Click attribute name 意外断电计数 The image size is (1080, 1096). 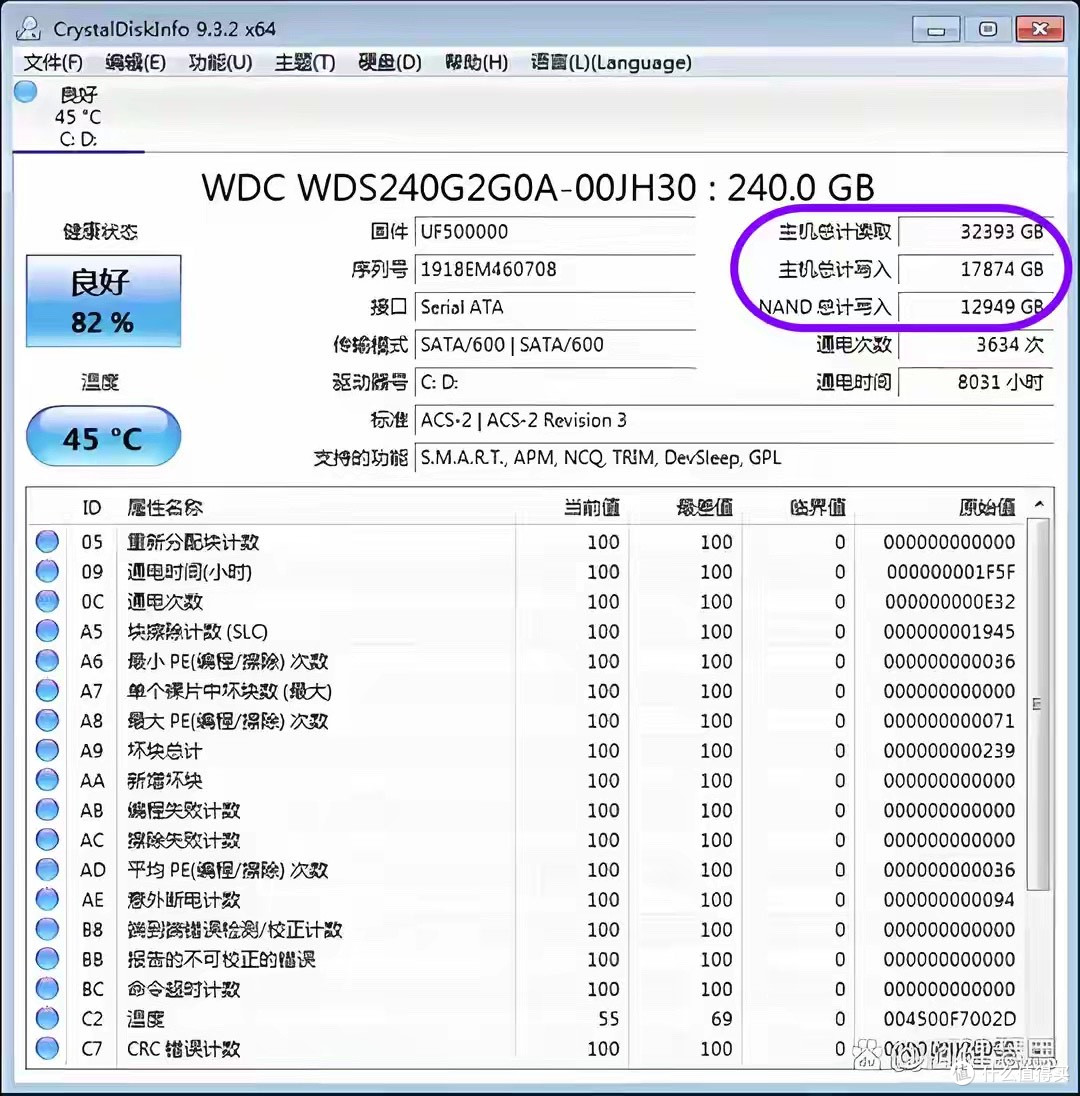[184, 900]
